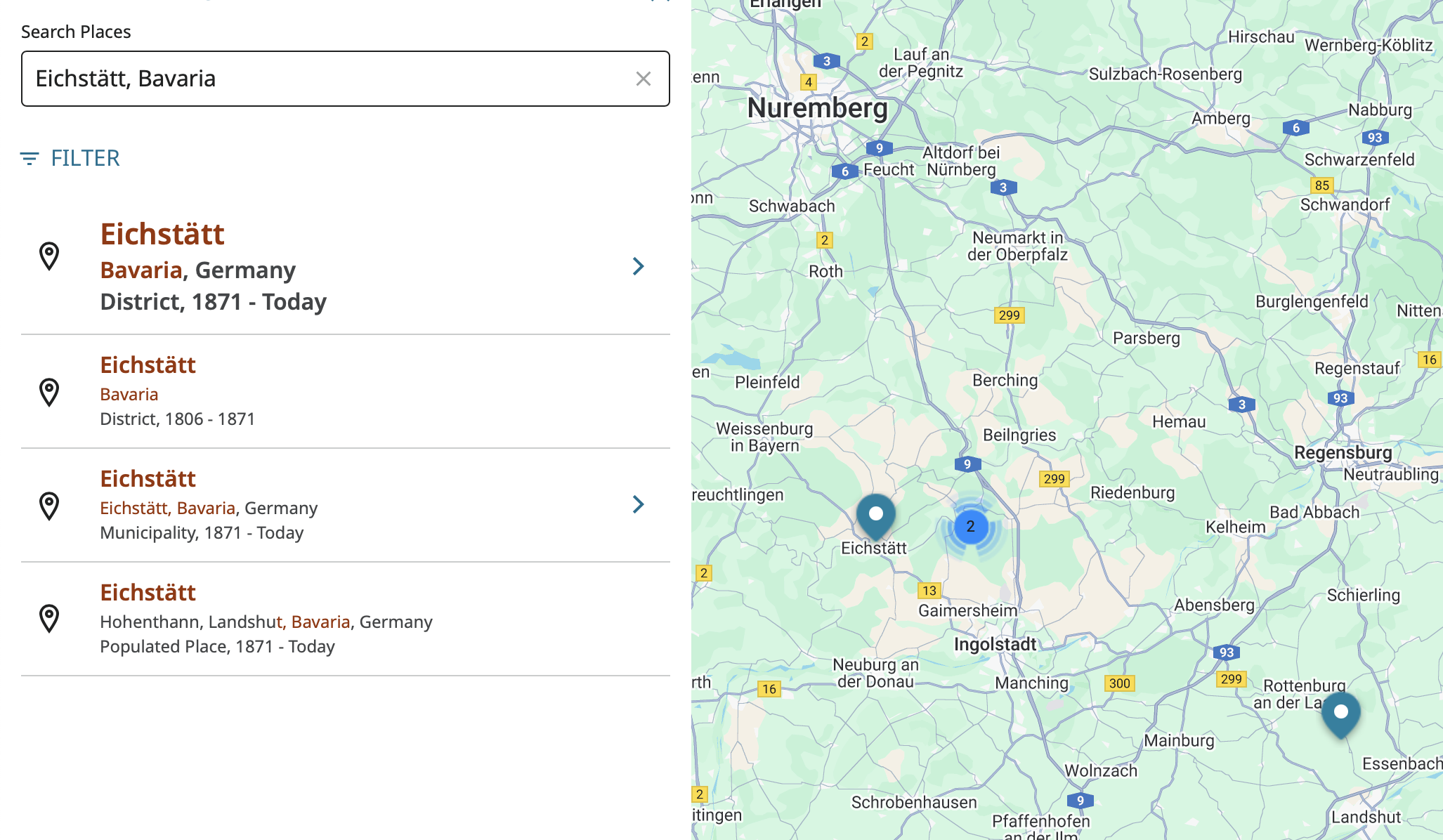Click the blue cluster marker showing 2
This screenshot has height=840, width=1443.
[x=970, y=527]
